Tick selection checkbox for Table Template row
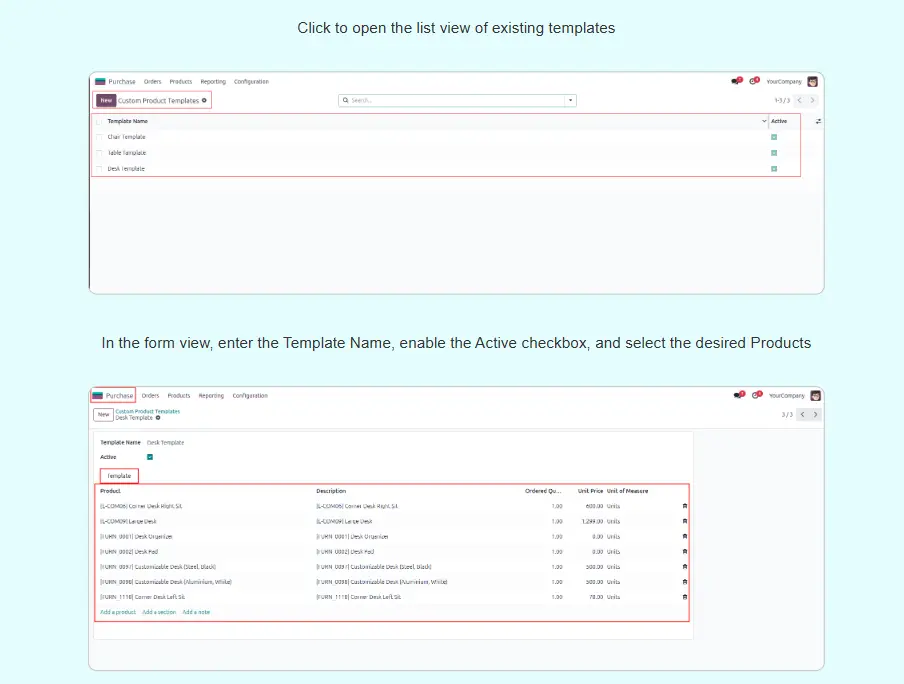Viewport: 904px width, 684px height. 99,153
